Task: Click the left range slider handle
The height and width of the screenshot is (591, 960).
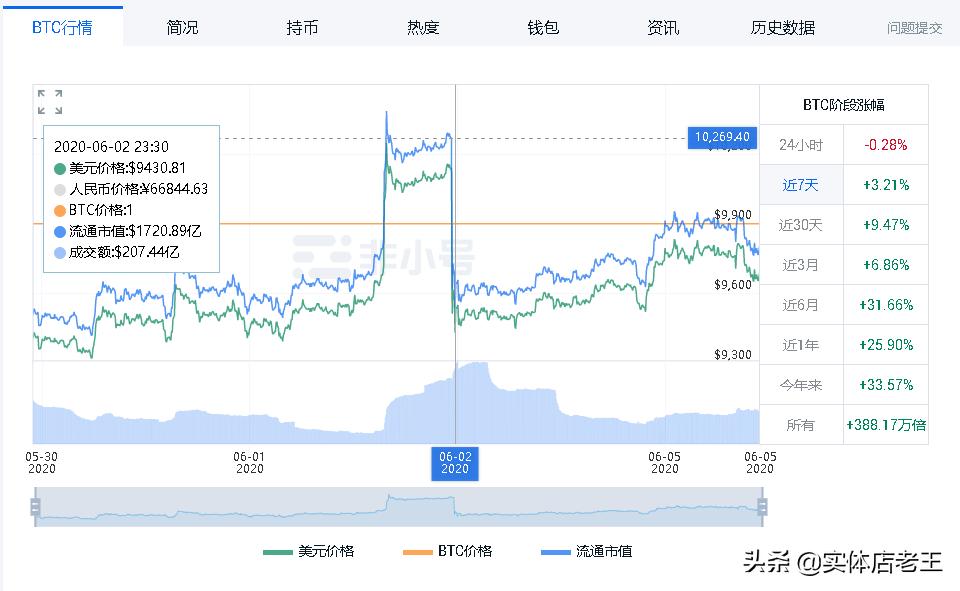Action: 35,507
